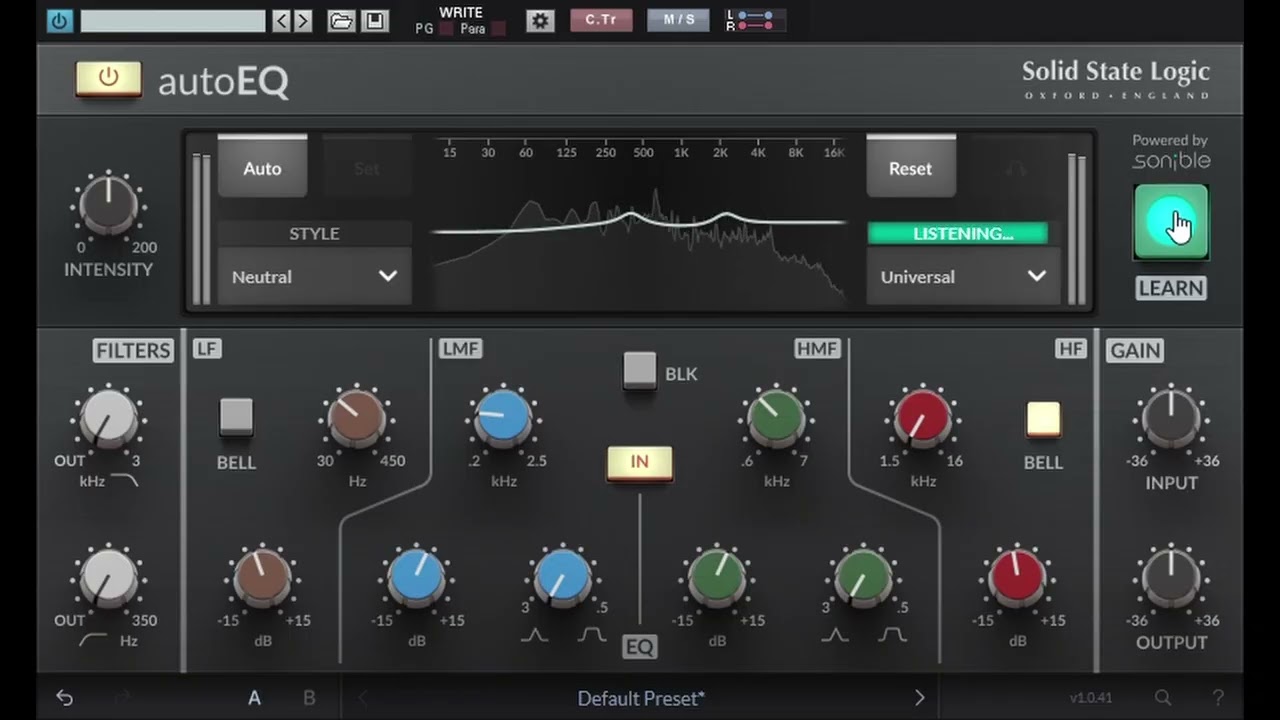Adjust the HMF Q width knob
The image size is (1280, 720).
(x=863, y=577)
